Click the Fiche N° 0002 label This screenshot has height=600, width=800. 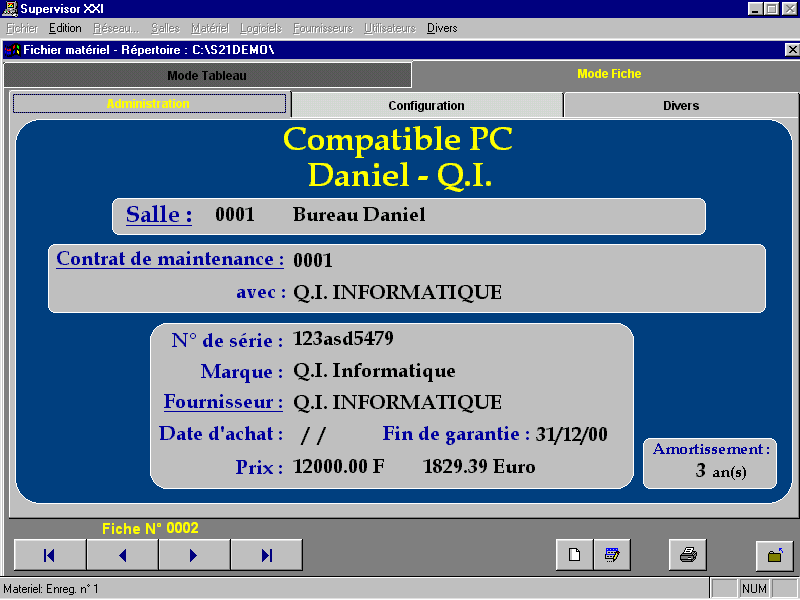[151, 529]
